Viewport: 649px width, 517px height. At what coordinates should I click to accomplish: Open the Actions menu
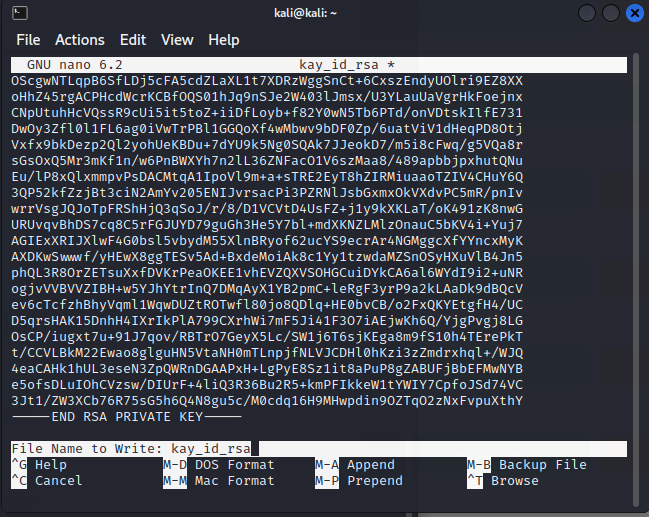pyautogui.click(x=80, y=40)
